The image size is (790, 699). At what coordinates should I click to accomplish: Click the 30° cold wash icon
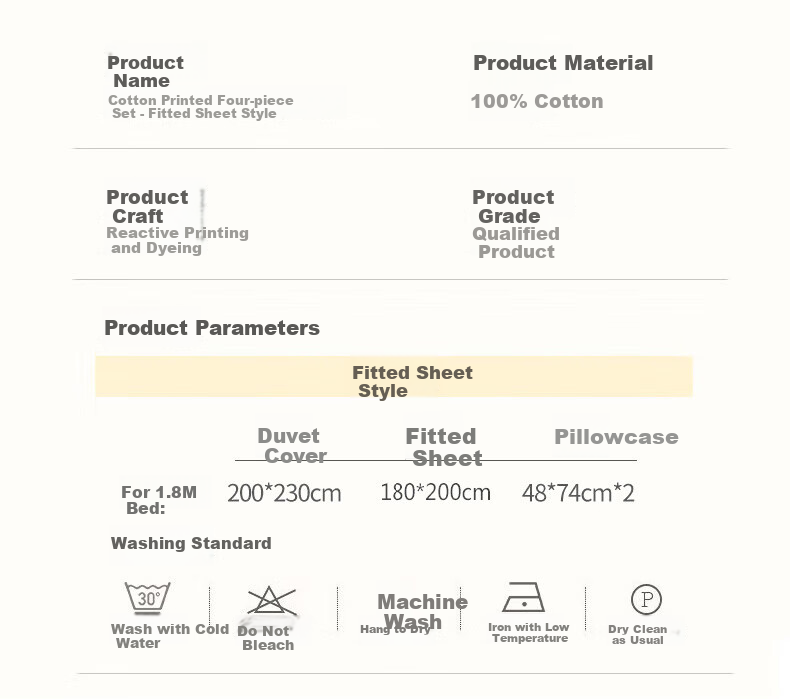click(x=147, y=598)
